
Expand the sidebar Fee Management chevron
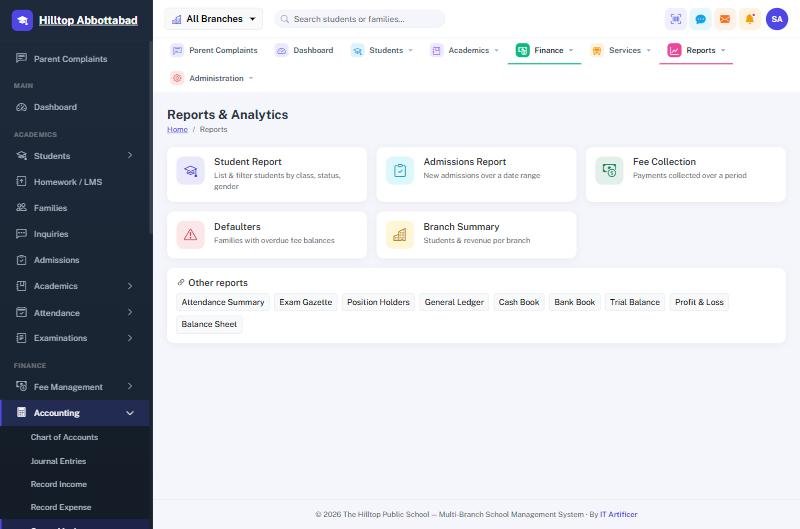[130, 386]
